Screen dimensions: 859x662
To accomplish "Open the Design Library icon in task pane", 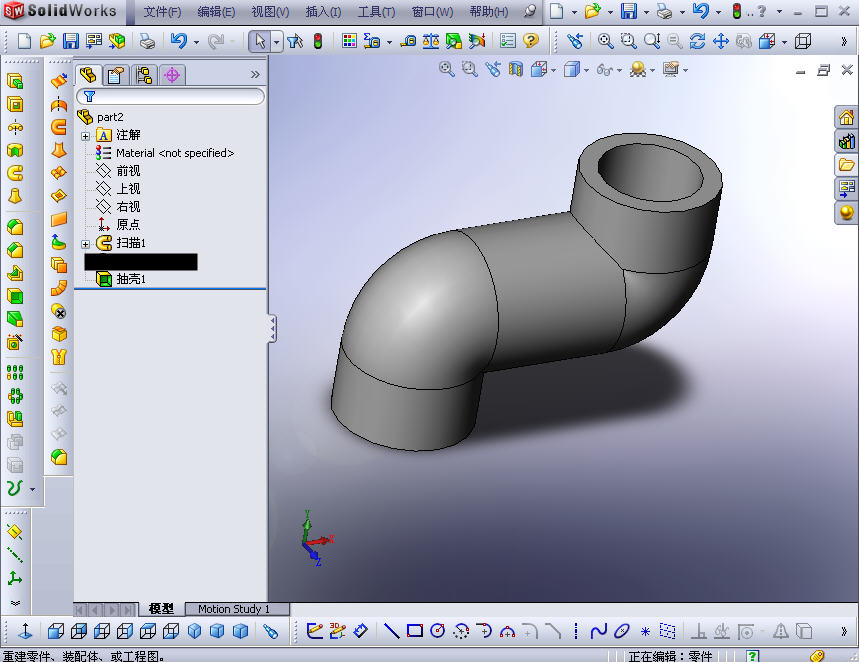I will [846, 141].
